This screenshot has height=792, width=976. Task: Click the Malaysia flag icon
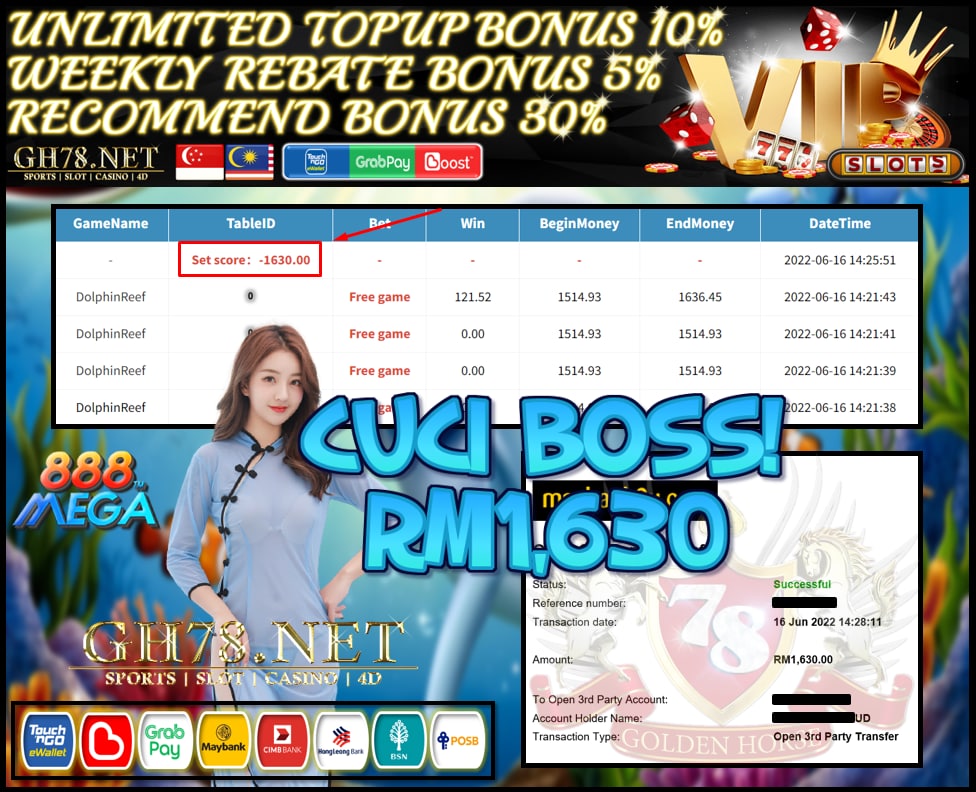pyautogui.click(x=250, y=162)
